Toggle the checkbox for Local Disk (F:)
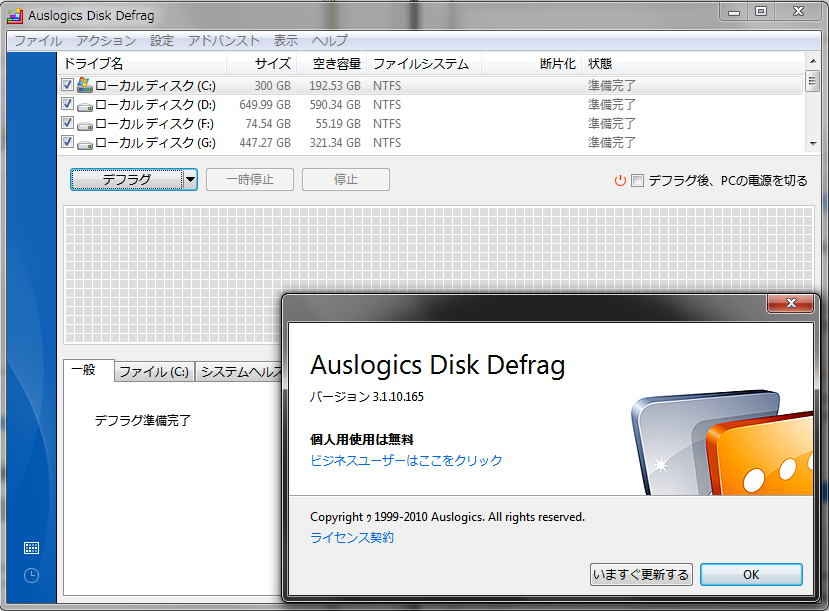The height and width of the screenshot is (611, 829). 67,123
